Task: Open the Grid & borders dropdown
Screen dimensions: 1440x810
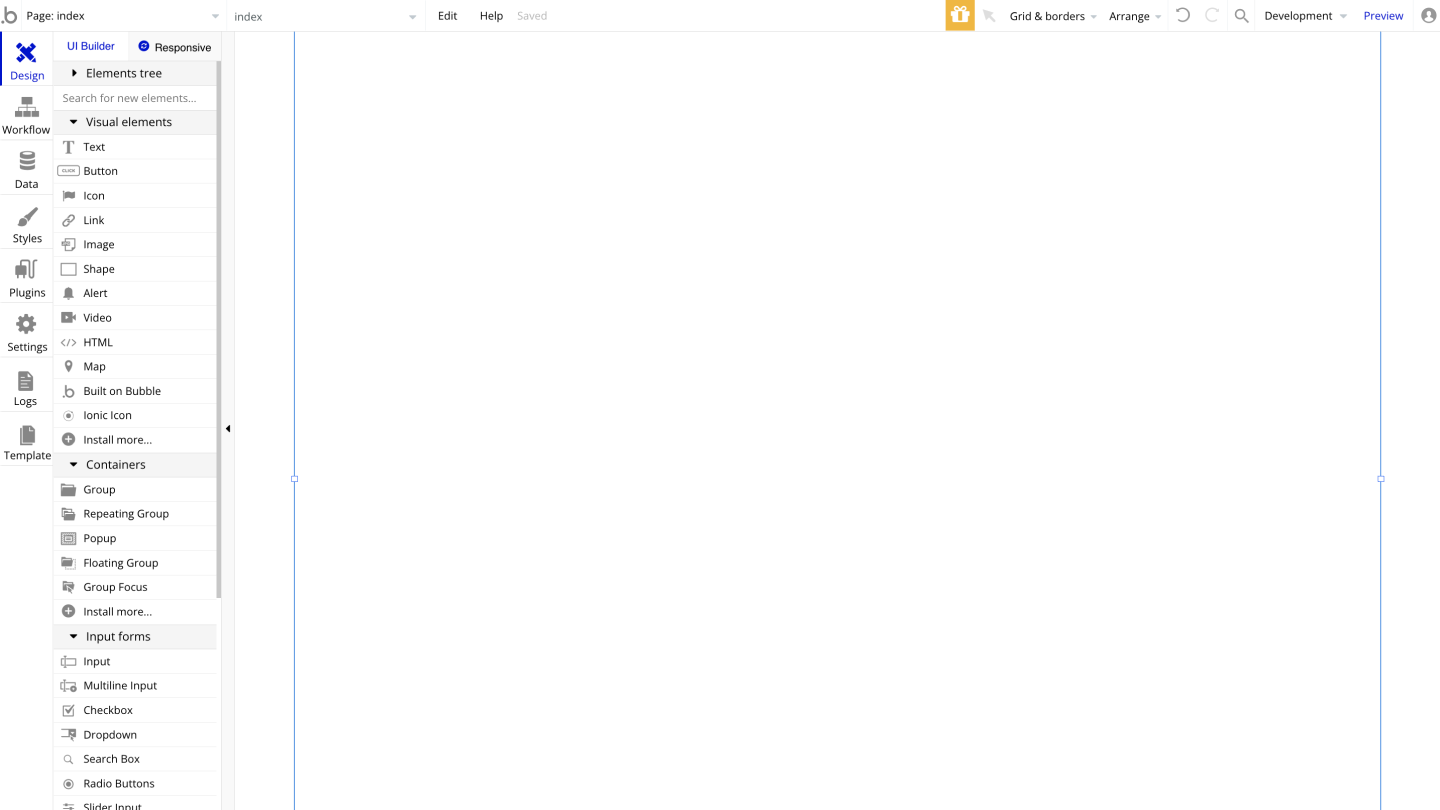Action: [x=1052, y=16]
